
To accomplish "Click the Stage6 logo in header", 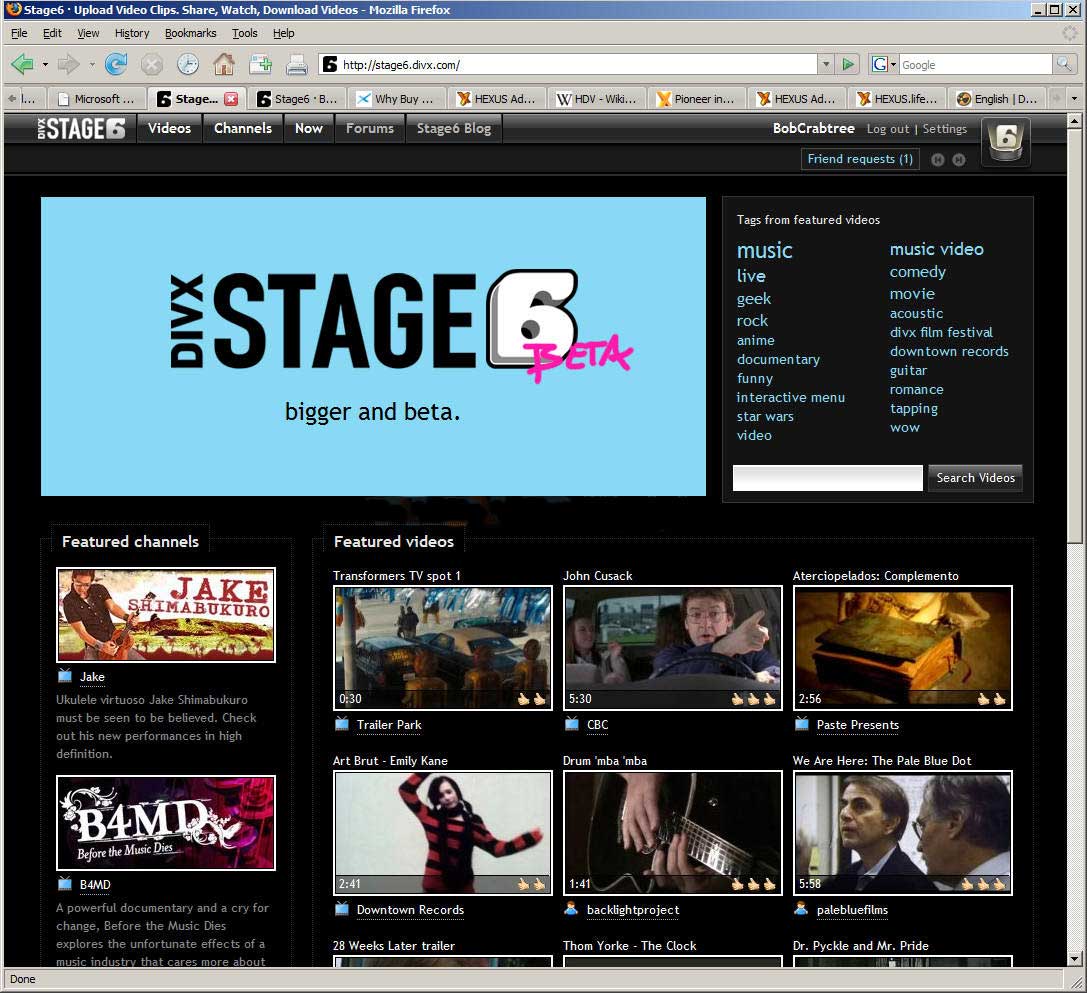I will pyautogui.click(x=82, y=128).
